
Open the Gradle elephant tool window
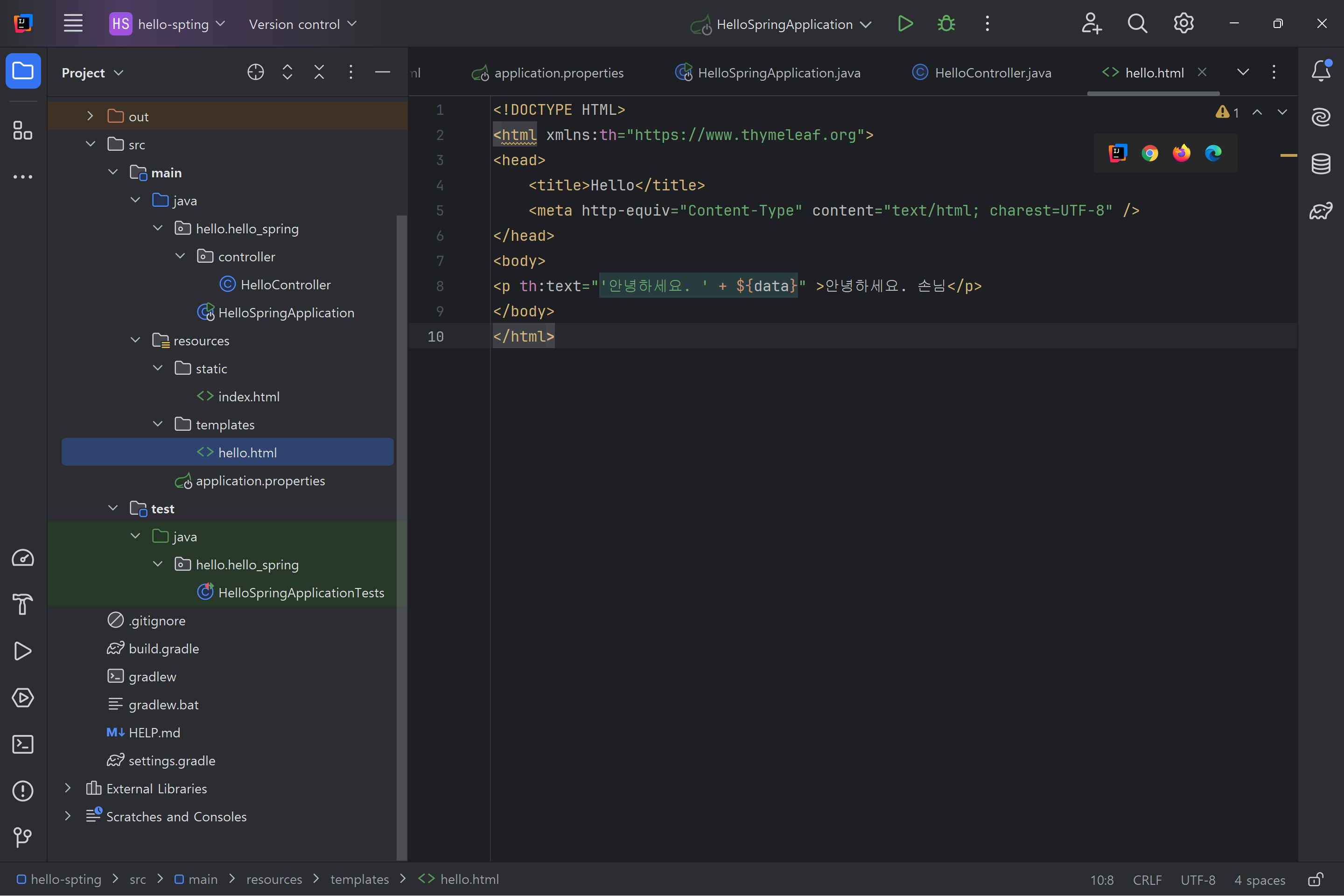[1321, 211]
